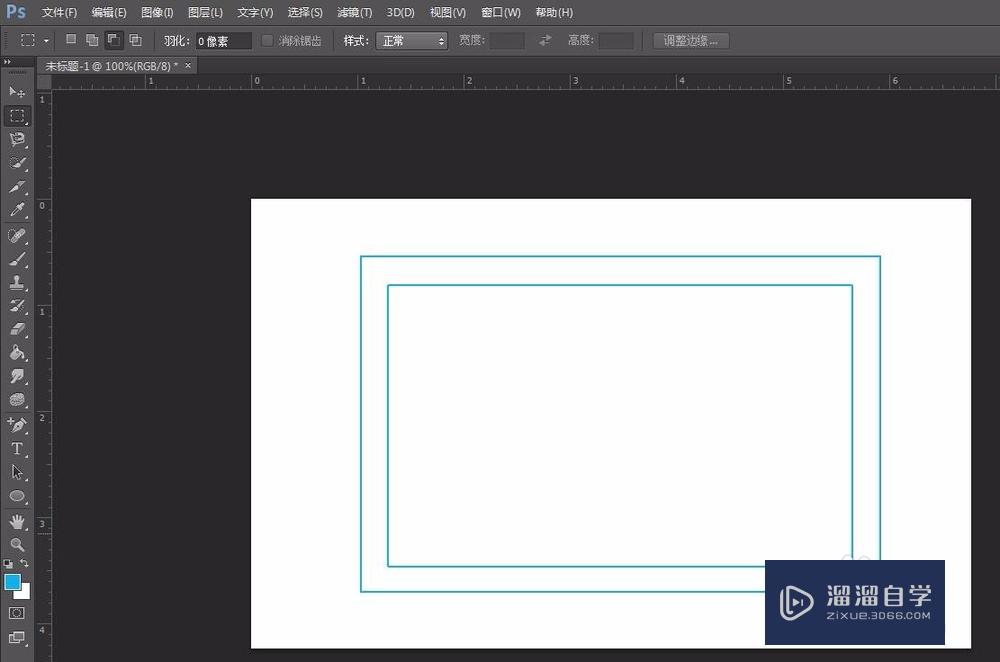The height and width of the screenshot is (662, 1000).
Task: Choose Add to Selection mode
Action: (92, 40)
